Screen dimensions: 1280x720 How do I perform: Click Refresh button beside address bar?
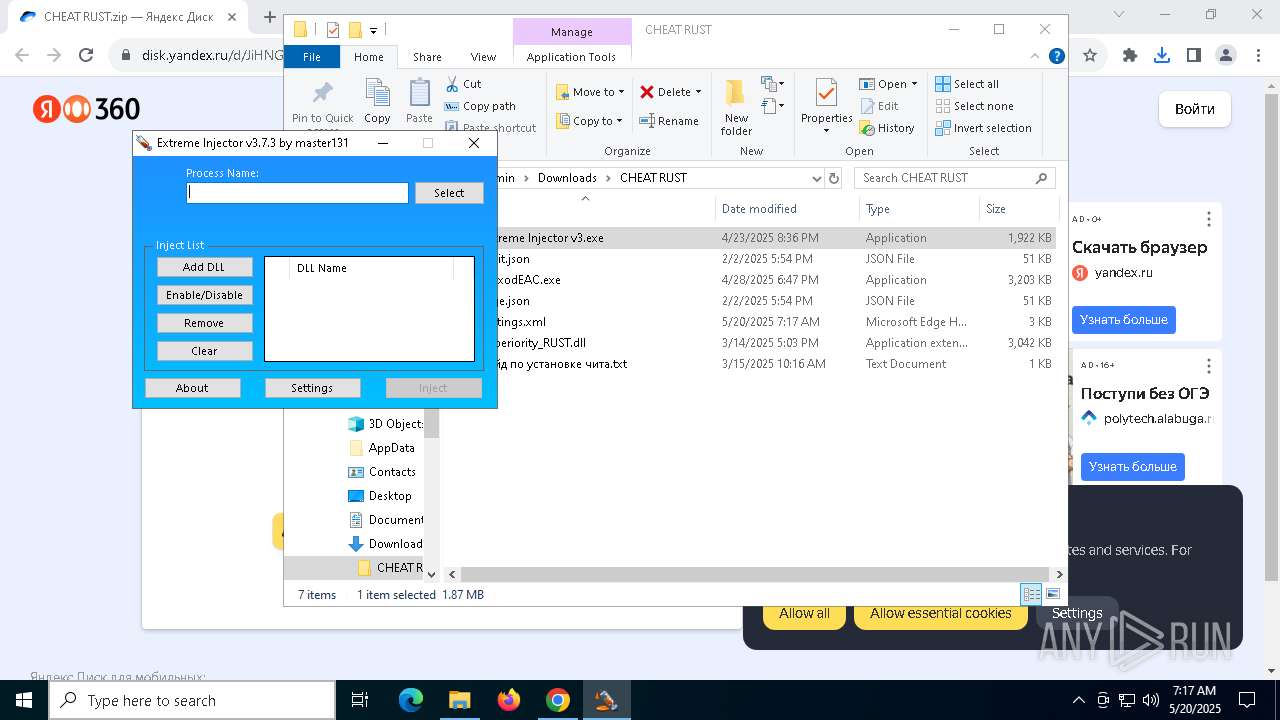coord(834,178)
